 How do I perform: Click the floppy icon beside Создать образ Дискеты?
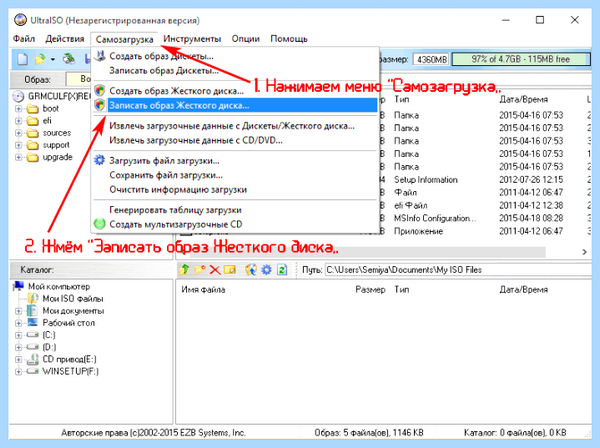click(100, 56)
